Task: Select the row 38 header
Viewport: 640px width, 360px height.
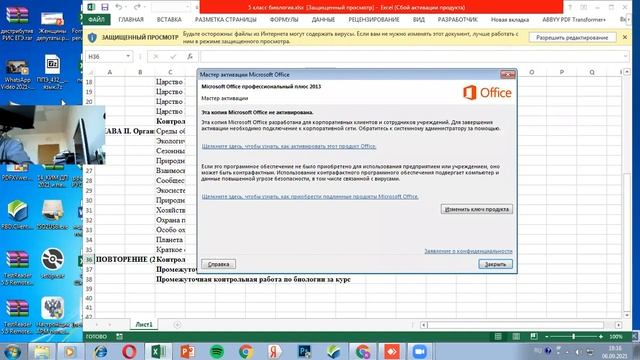Action: (89, 279)
